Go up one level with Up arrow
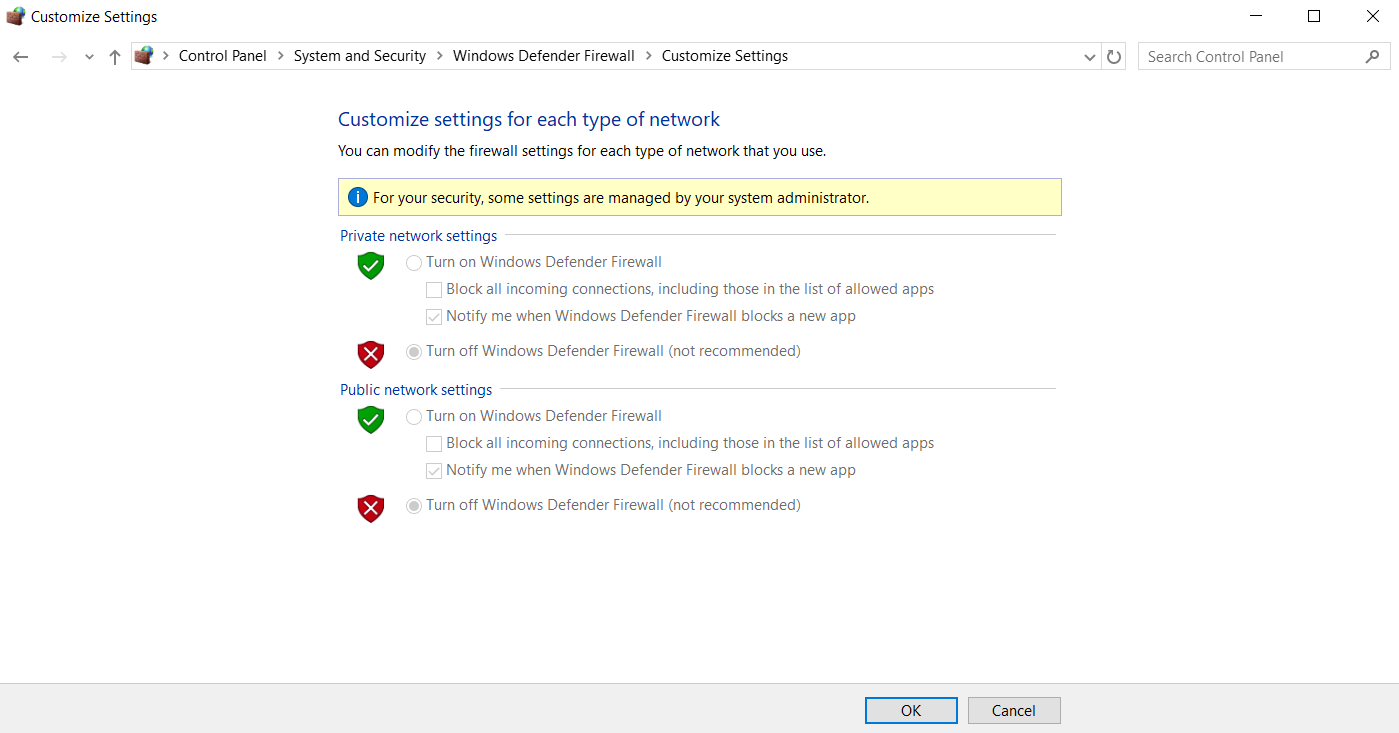This screenshot has width=1399, height=733. pos(115,57)
